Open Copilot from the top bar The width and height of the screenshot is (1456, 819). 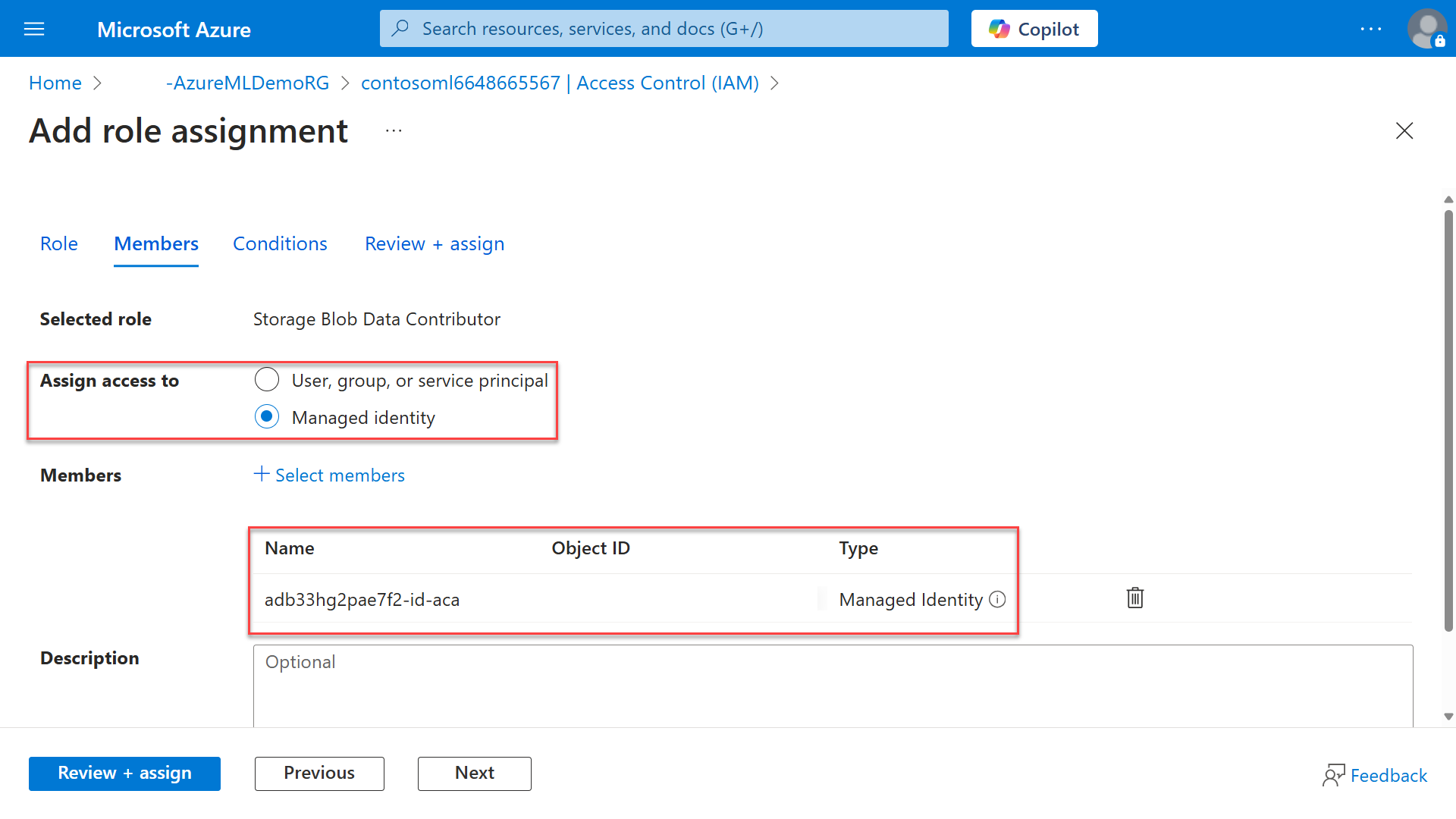pyautogui.click(x=1034, y=28)
